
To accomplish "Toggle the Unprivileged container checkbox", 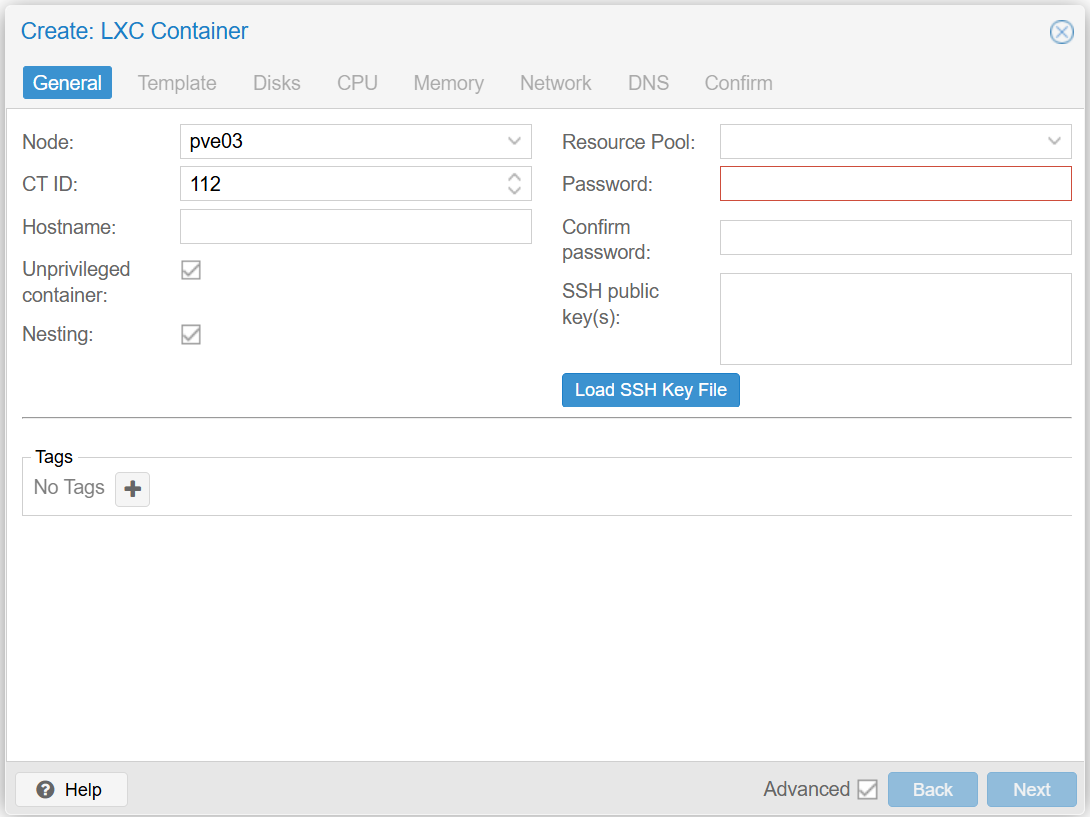I will 191,270.
